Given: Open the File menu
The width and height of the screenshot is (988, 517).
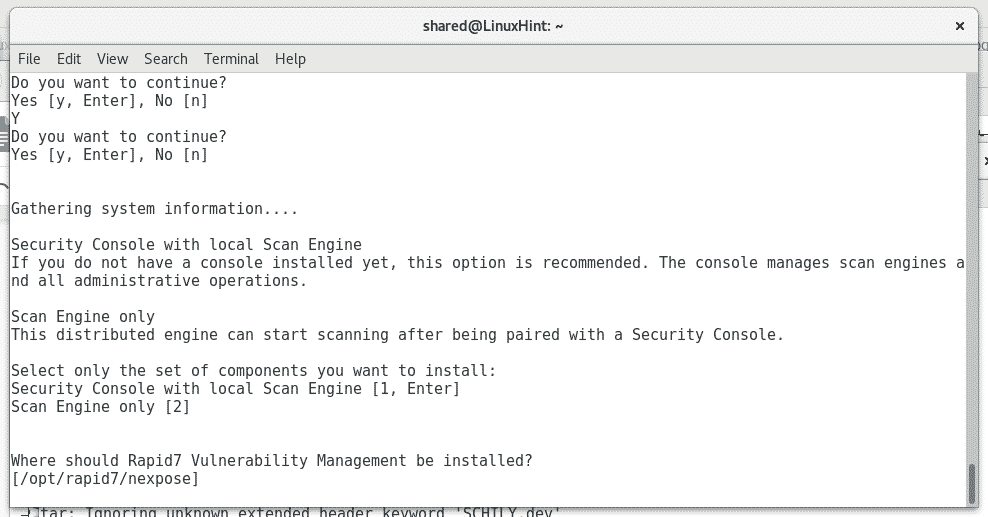Looking at the screenshot, I should click(x=29, y=59).
